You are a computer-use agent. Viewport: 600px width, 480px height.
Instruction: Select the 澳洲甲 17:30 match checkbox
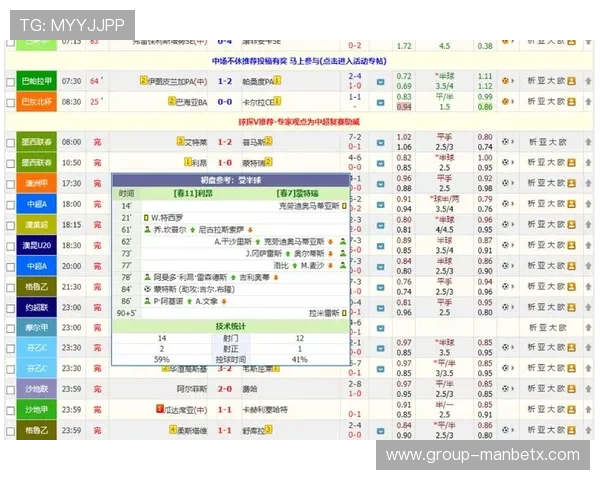coord(10,184)
